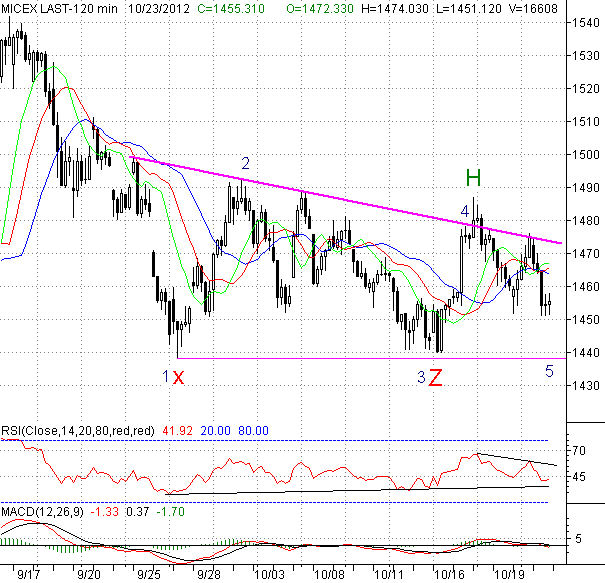Click the RSI(Close,14,20,80,red,red) indicator label
This screenshot has height=583, width=605.
point(78,431)
